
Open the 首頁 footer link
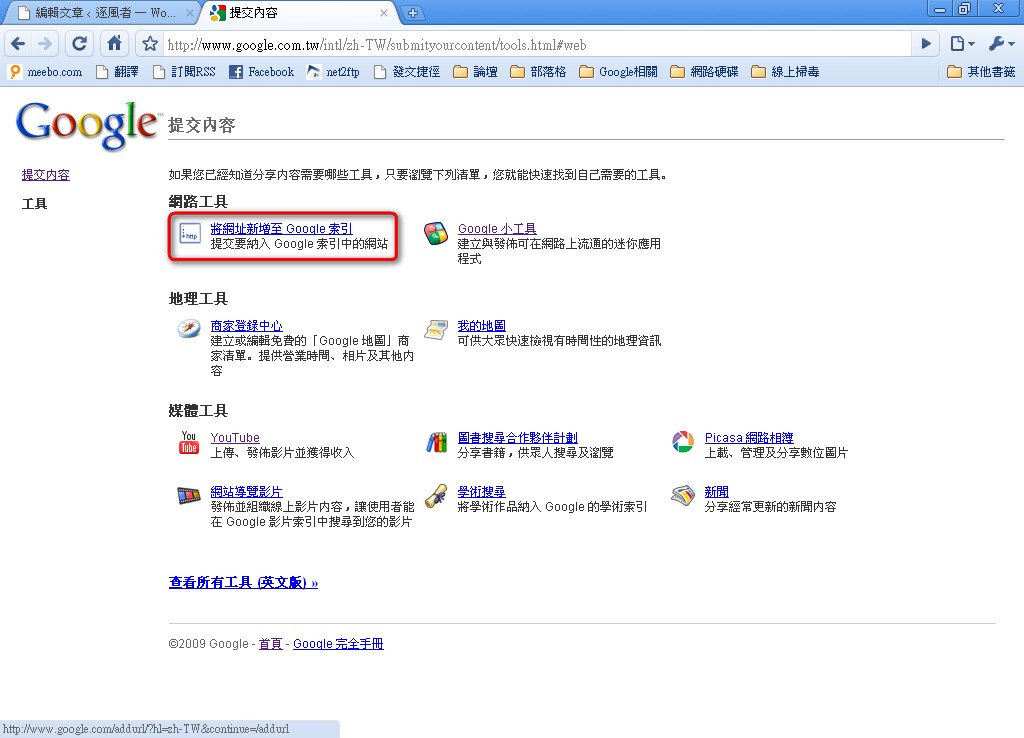tap(270, 644)
